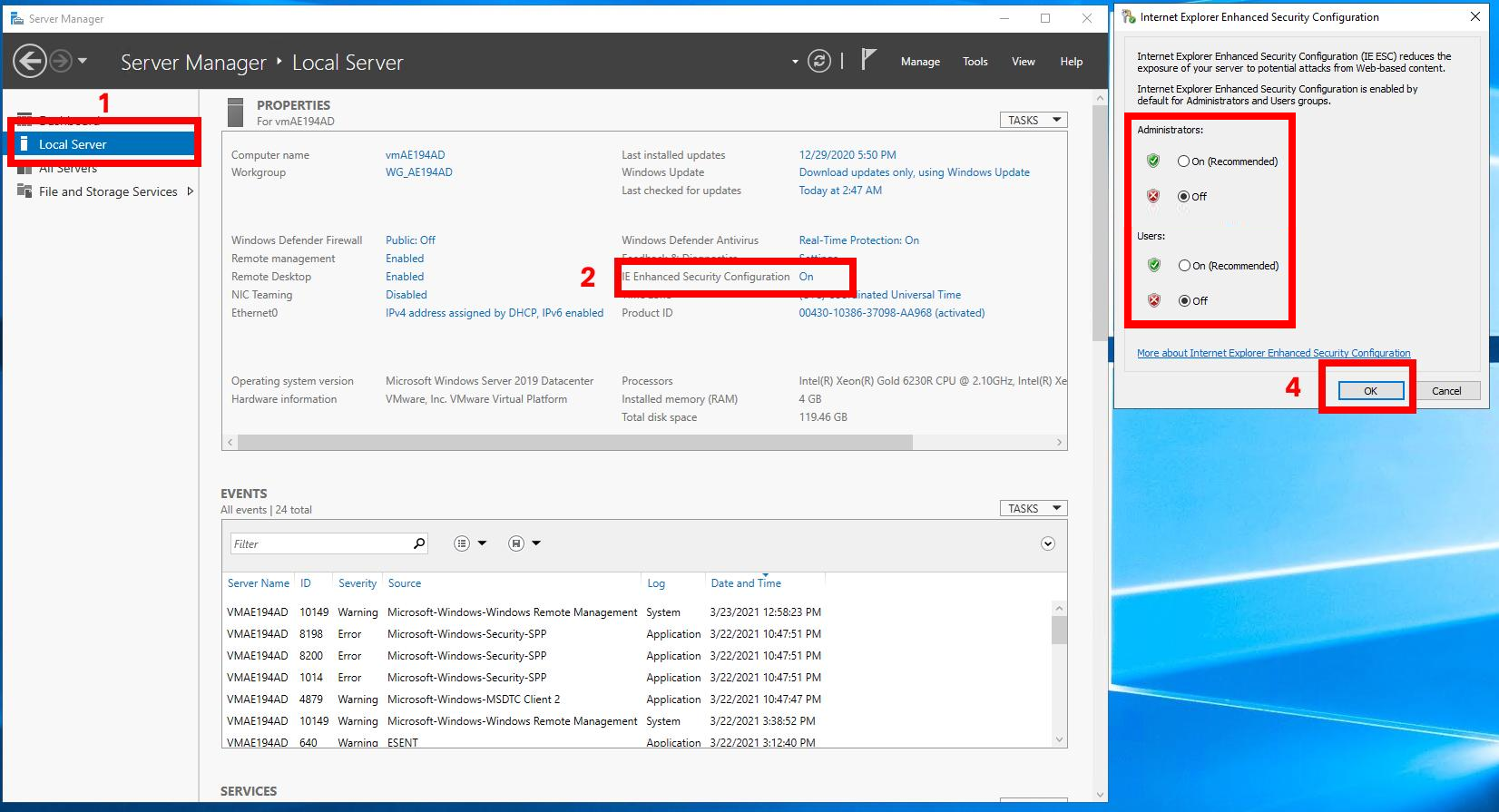This screenshot has height=812, width=1499.
Task: Select Users On (Recommended) radio
Action: coord(1185,266)
